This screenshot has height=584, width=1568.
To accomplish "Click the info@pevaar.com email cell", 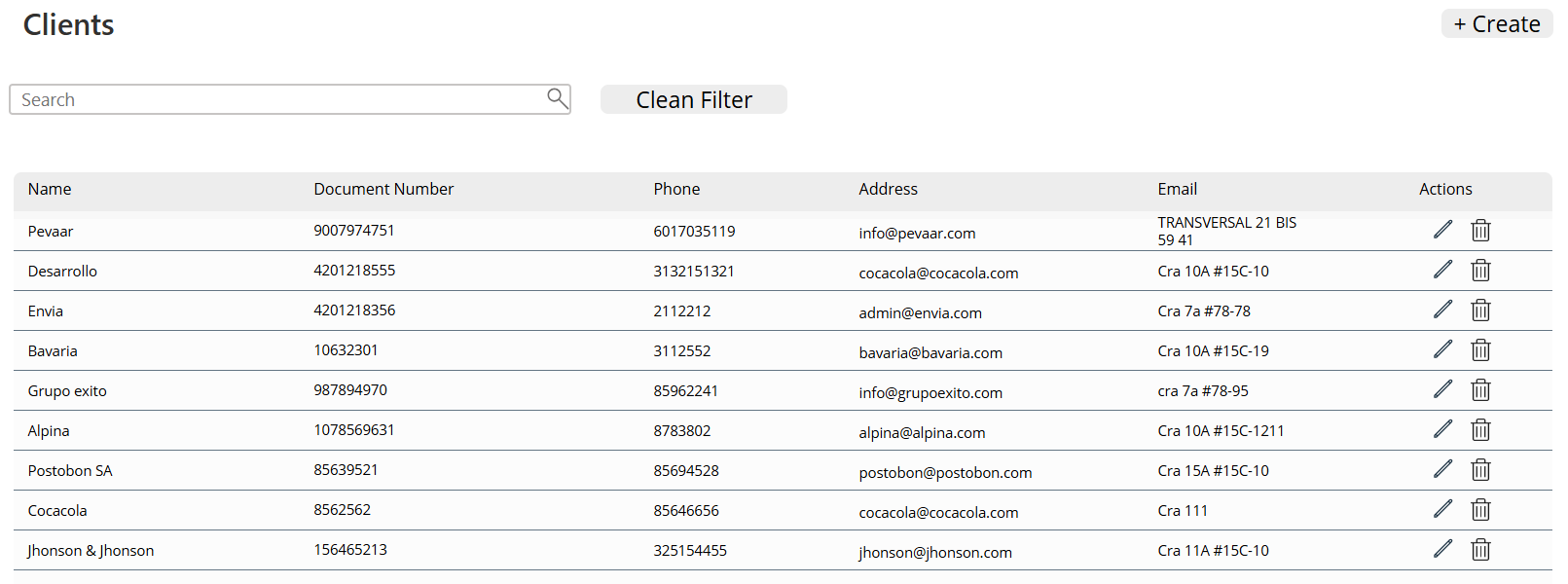I will tap(917, 233).
